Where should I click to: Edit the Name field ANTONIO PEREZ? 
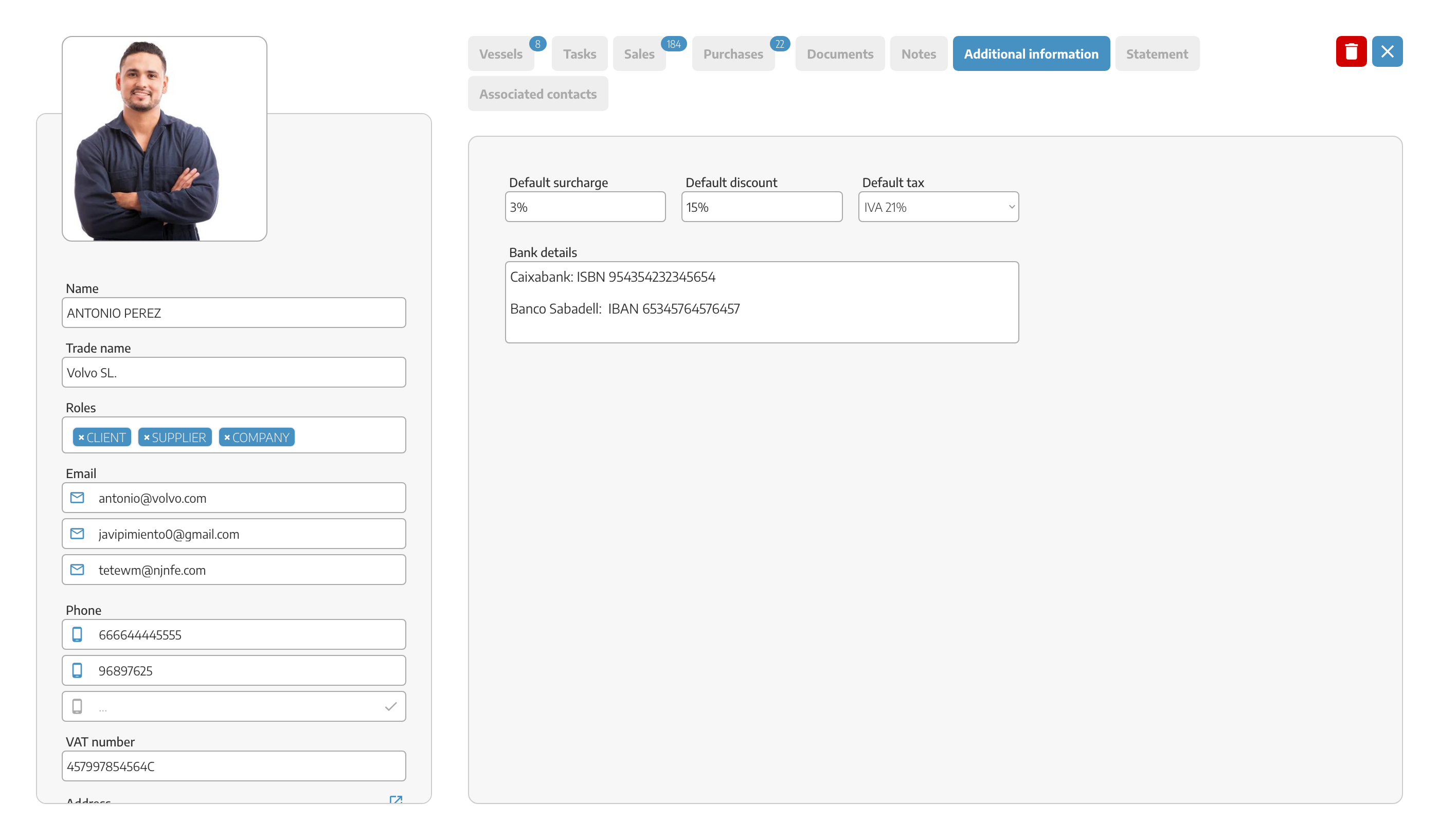[x=233, y=313]
